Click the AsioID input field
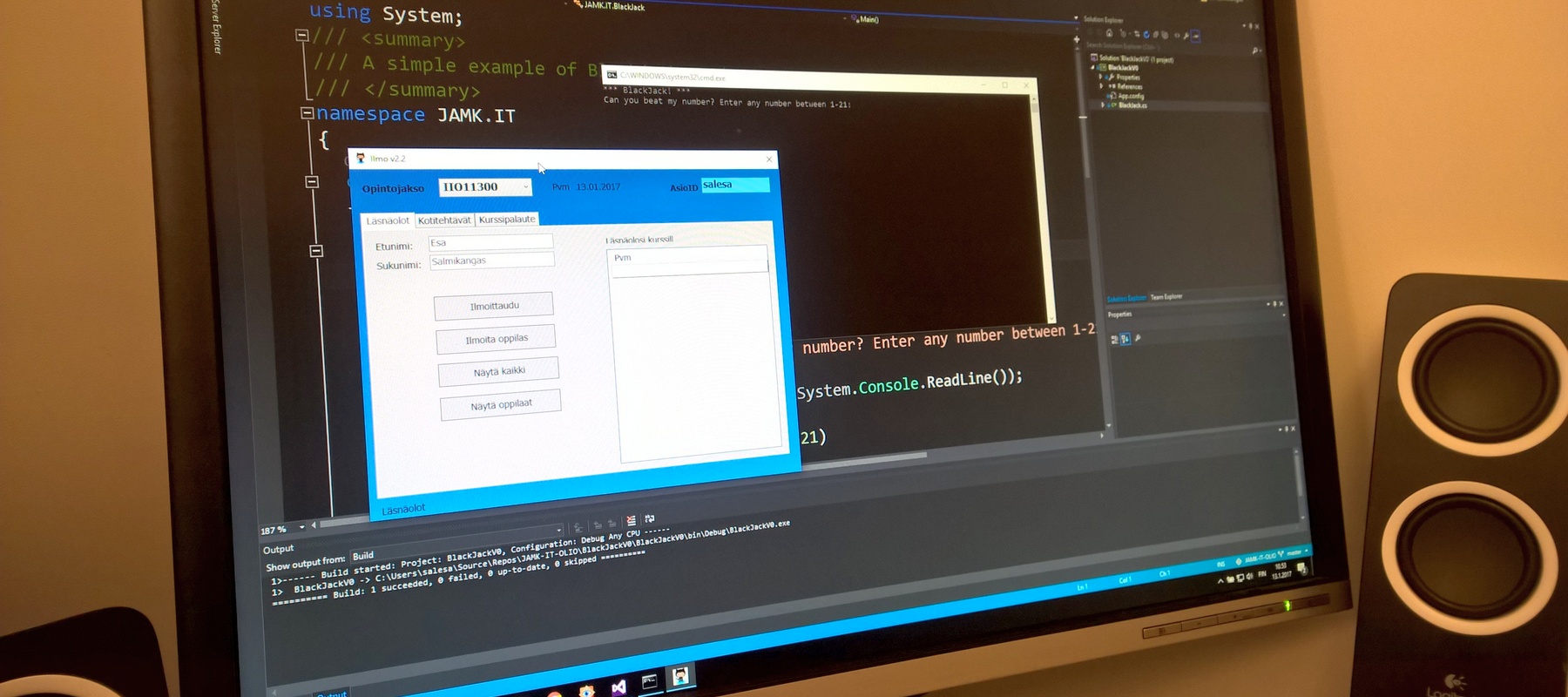1568x697 pixels. coord(735,185)
